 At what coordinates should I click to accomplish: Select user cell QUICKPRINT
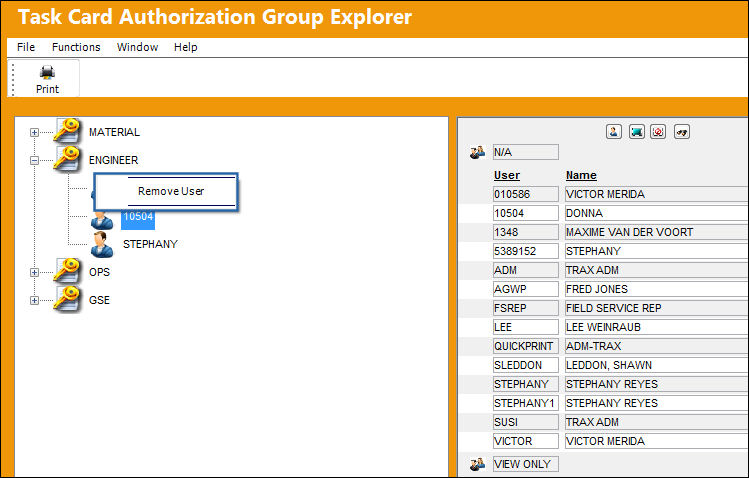click(x=525, y=346)
